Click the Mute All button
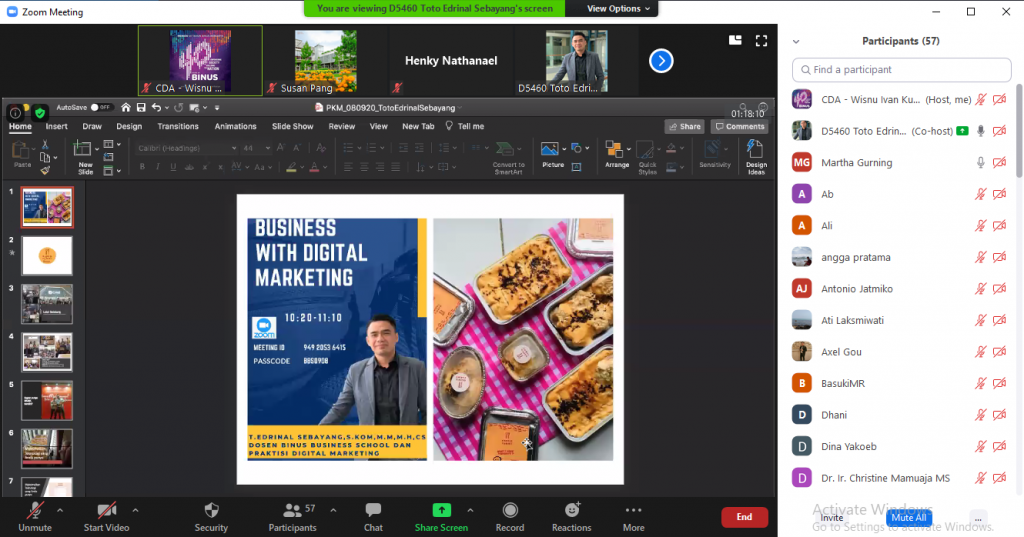Image resolution: width=1024 pixels, height=537 pixels. pos(908,518)
